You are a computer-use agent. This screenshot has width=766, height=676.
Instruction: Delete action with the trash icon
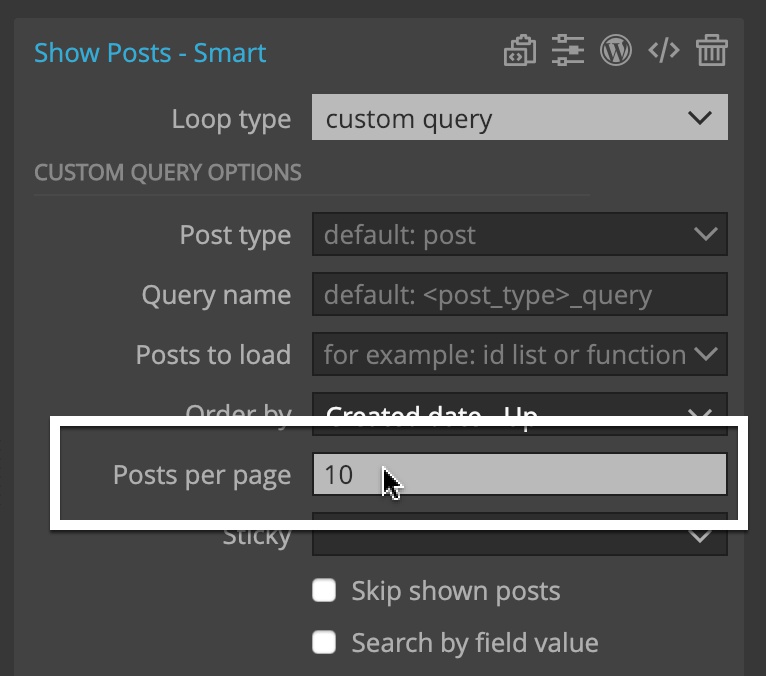pyautogui.click(x=712, y=50)
